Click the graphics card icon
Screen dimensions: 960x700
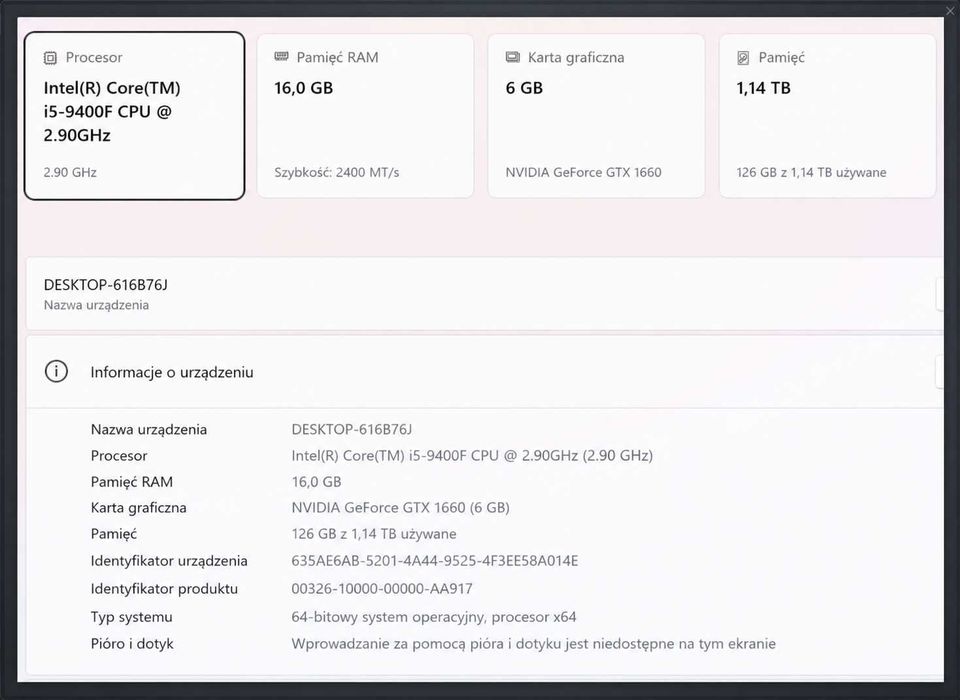[x=512, y=57]
